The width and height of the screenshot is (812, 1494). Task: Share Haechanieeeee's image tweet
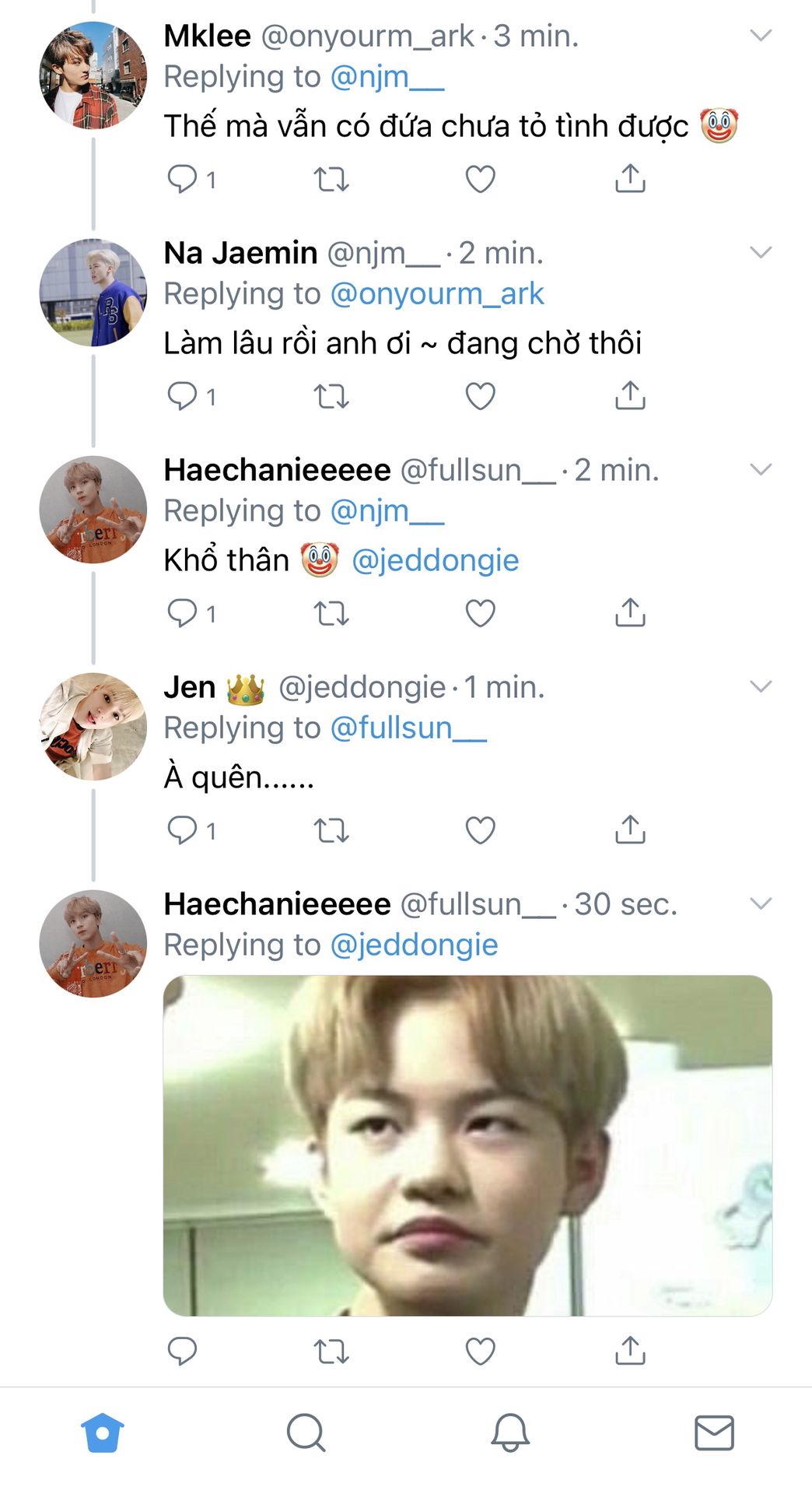click(630, 1351)
